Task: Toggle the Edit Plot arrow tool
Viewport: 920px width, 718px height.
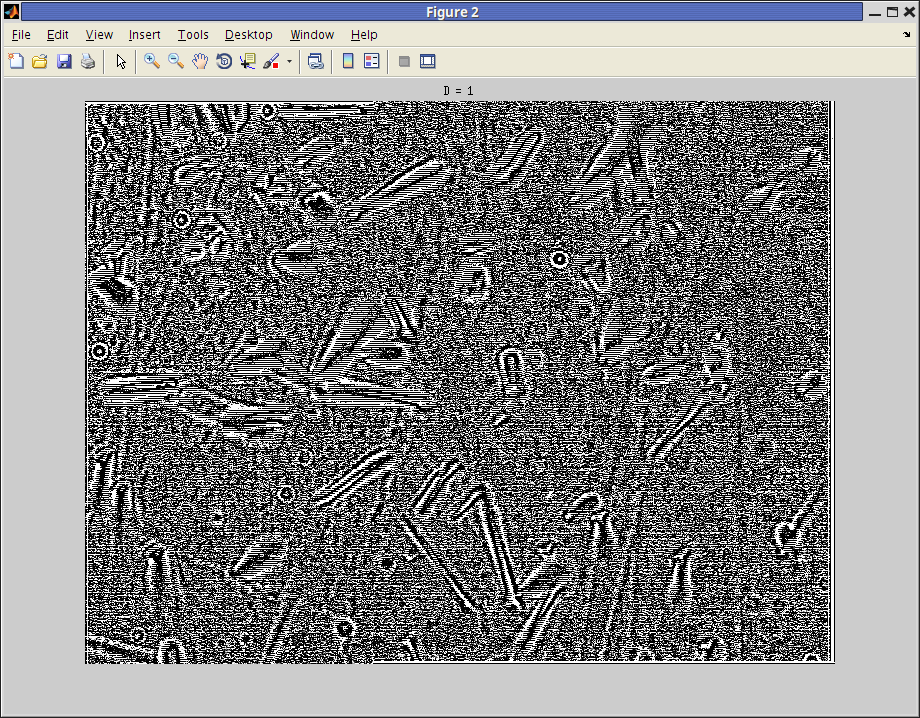Action: click(121, 61)
